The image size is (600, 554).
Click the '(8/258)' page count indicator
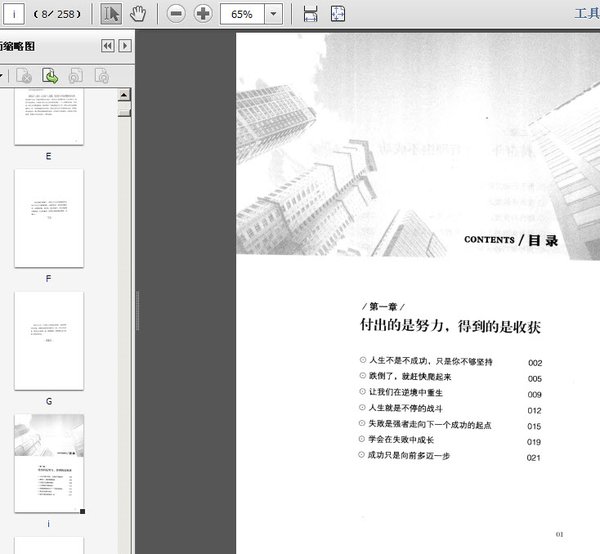pos(57,14)
